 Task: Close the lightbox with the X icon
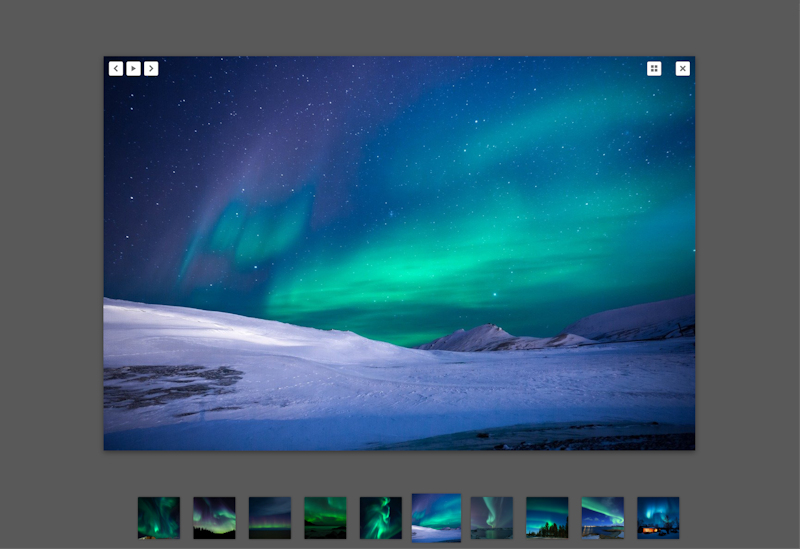[682, 69]
